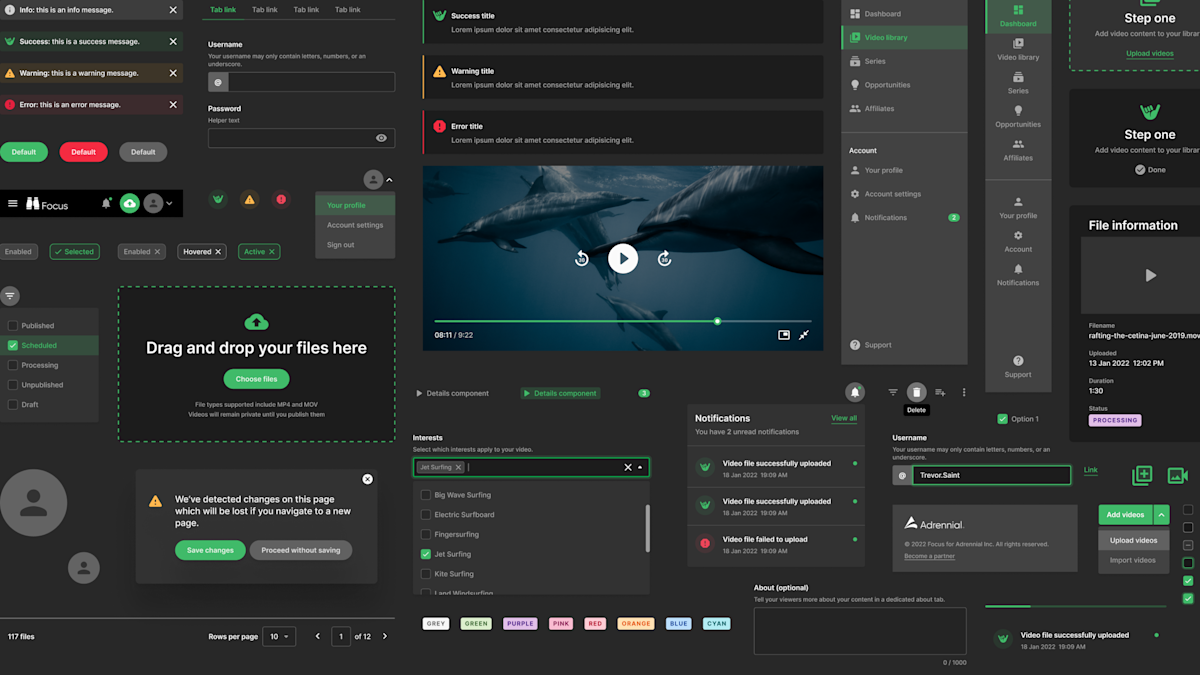Click the Delete trash icon button
Viewport: 1200px width, 675px height.
[916, 393]
